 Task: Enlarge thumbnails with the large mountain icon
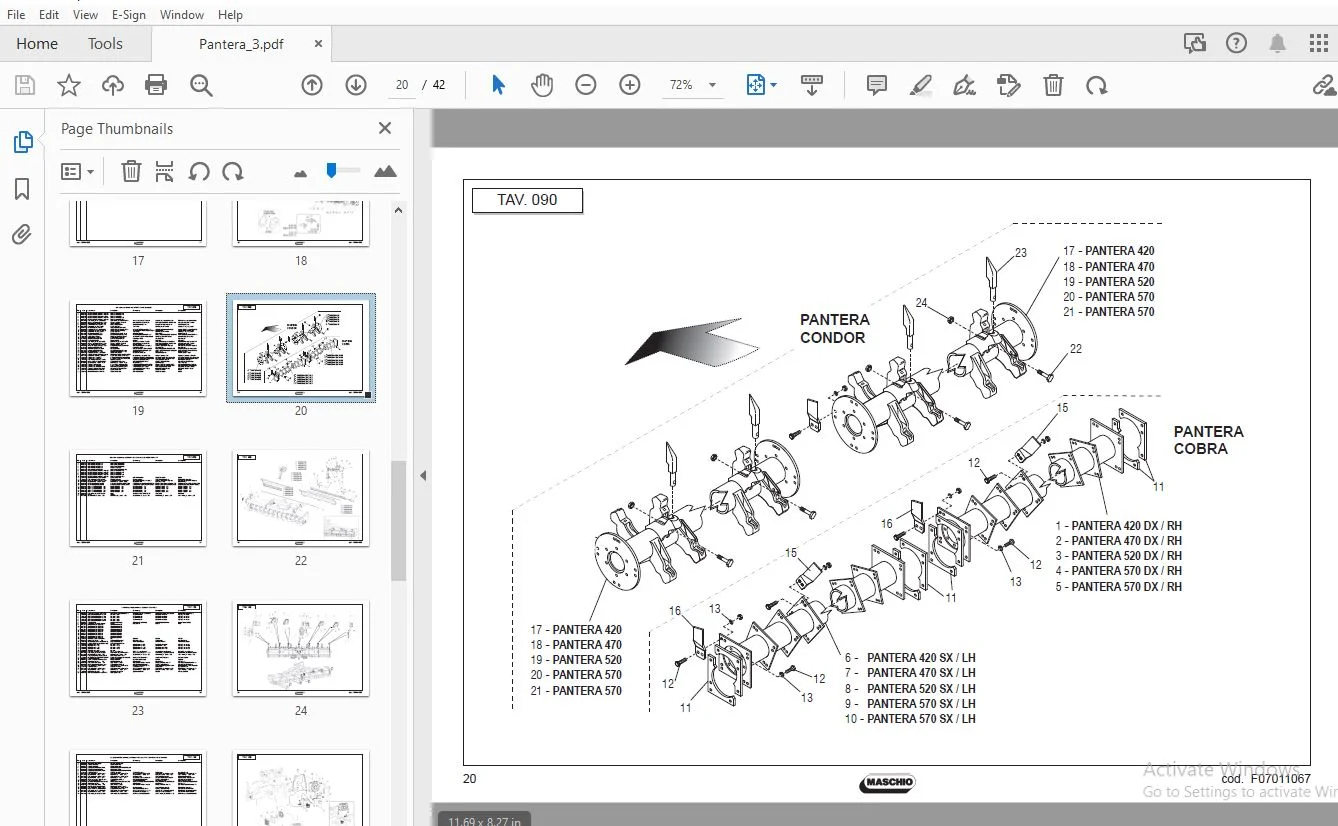pos(385,171)
